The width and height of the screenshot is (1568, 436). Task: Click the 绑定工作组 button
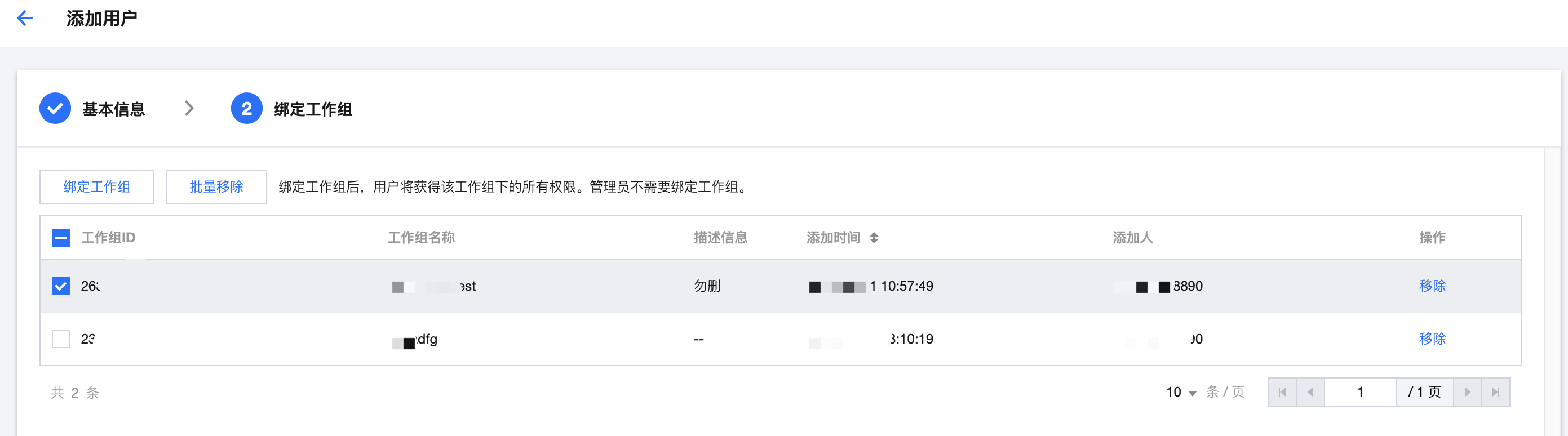pos(97,186)
